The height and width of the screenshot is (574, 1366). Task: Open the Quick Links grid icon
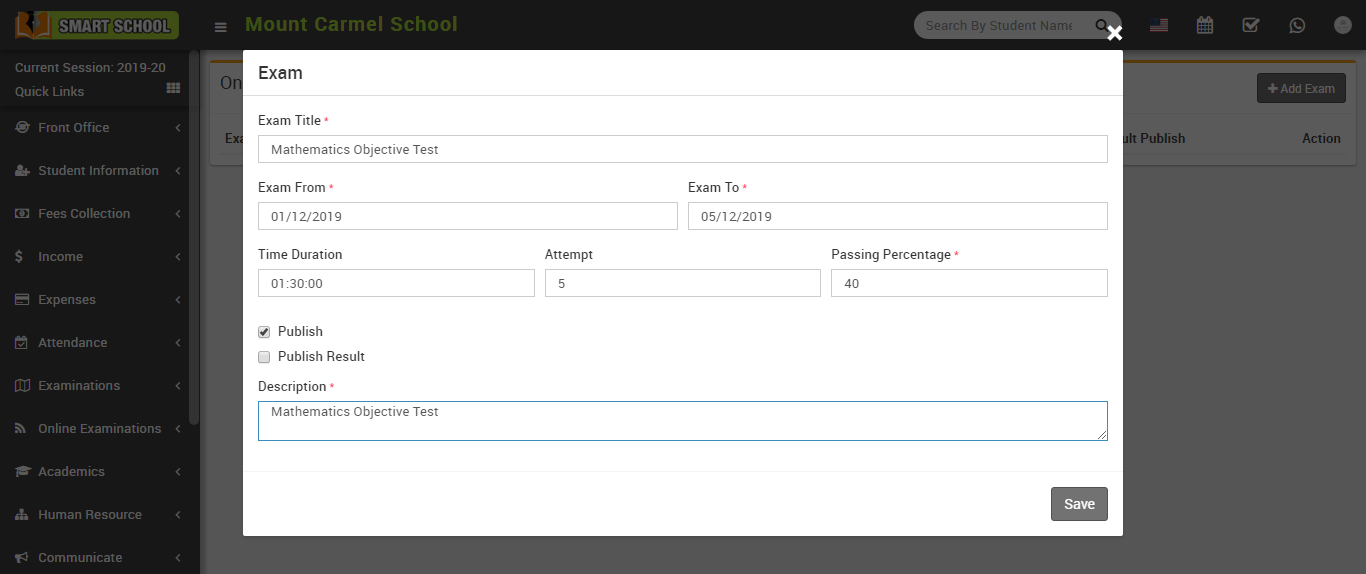point(173,89)
